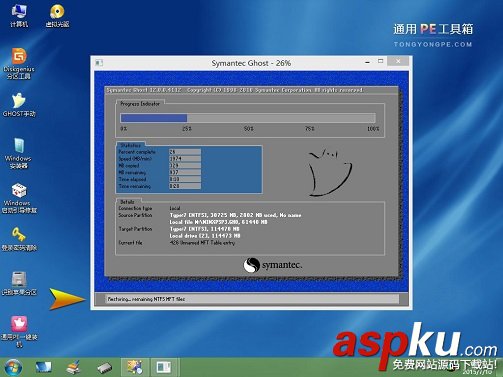Click the restoring NTFS MFT files status bar
Screen dimensions: 503x377
pos(252,299)
